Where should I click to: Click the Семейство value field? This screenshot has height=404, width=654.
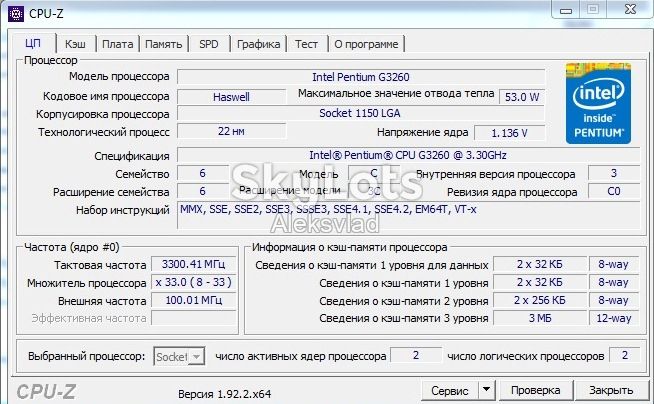click(203, 173)
